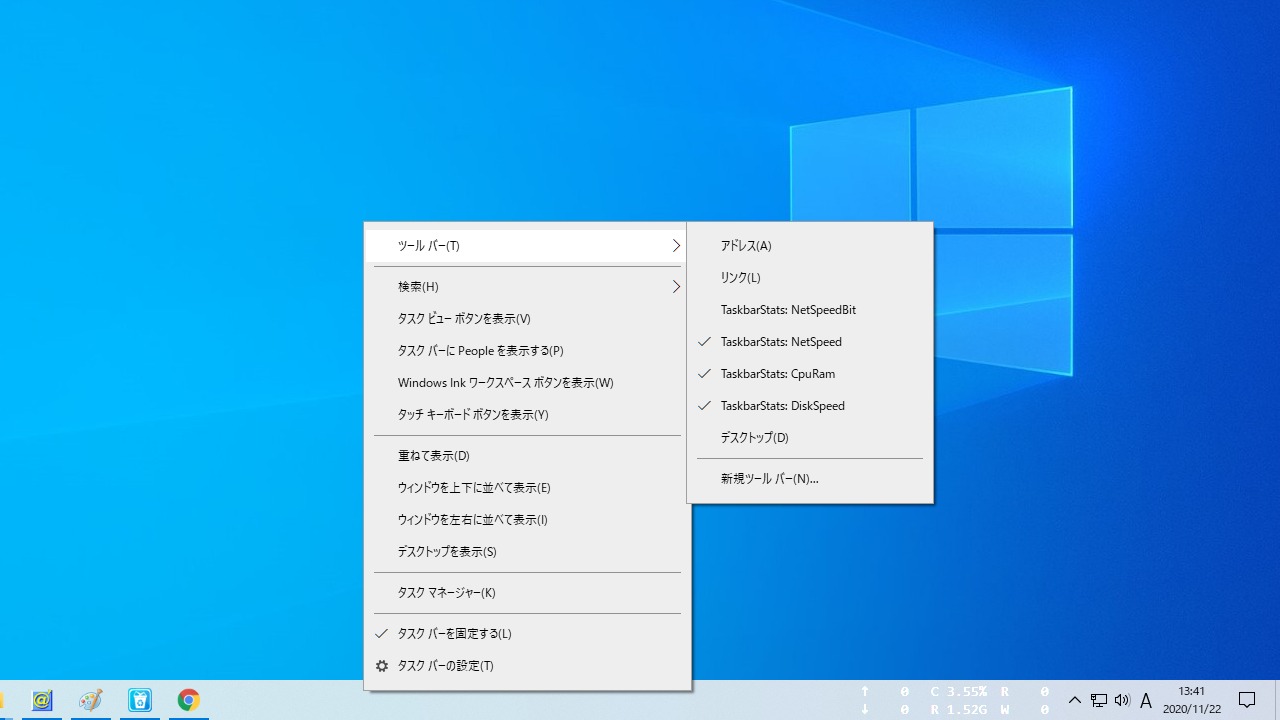Enable TaskbarStats: NetSpeedBit toolbar

point(810,310)
